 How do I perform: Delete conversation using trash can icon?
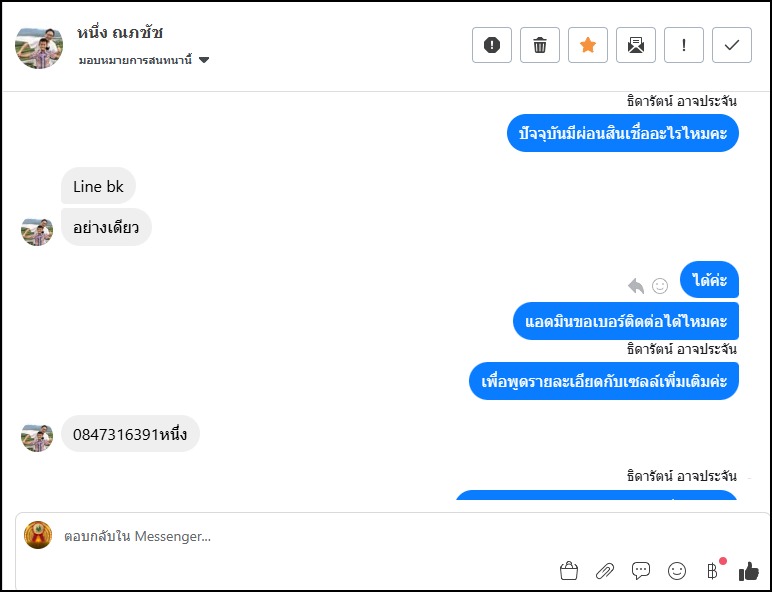pos(540,45)
